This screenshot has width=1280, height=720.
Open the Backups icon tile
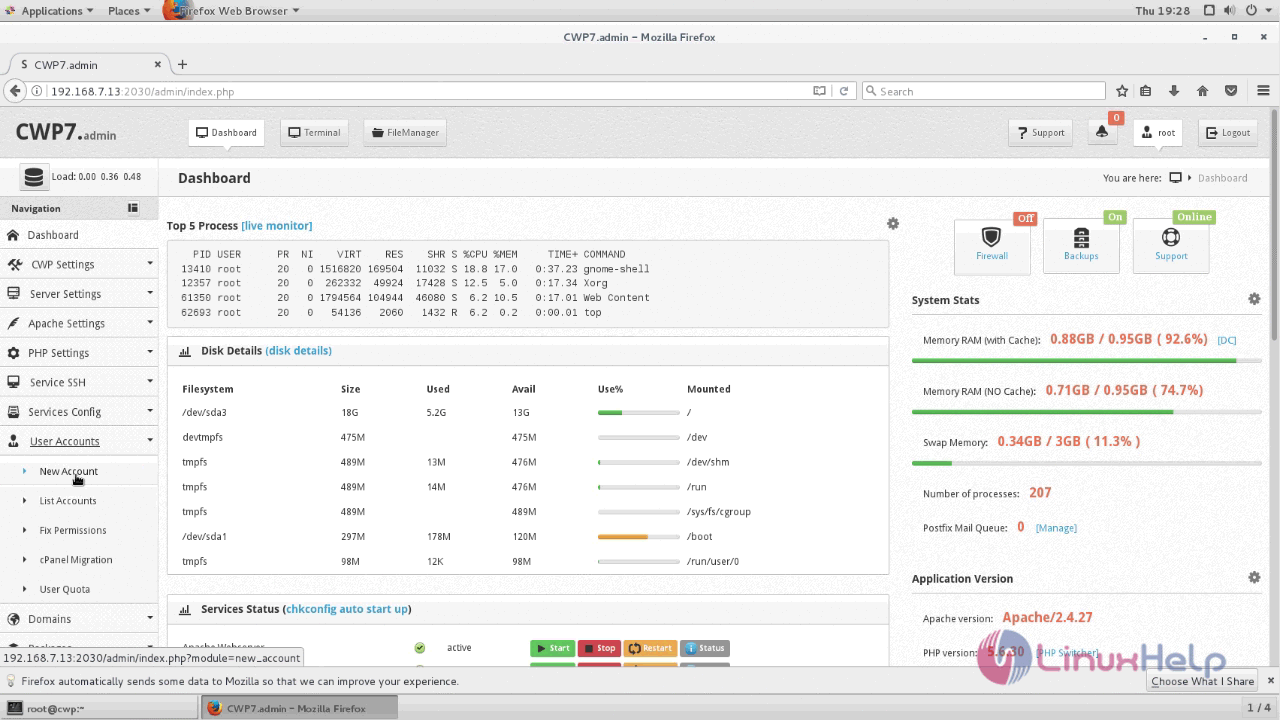(1081, 245)
